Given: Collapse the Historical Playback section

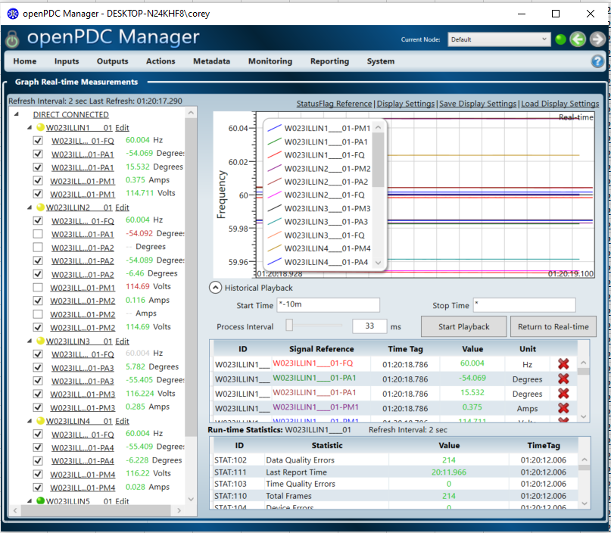Looking at the screenshot, I should (215, 287).
